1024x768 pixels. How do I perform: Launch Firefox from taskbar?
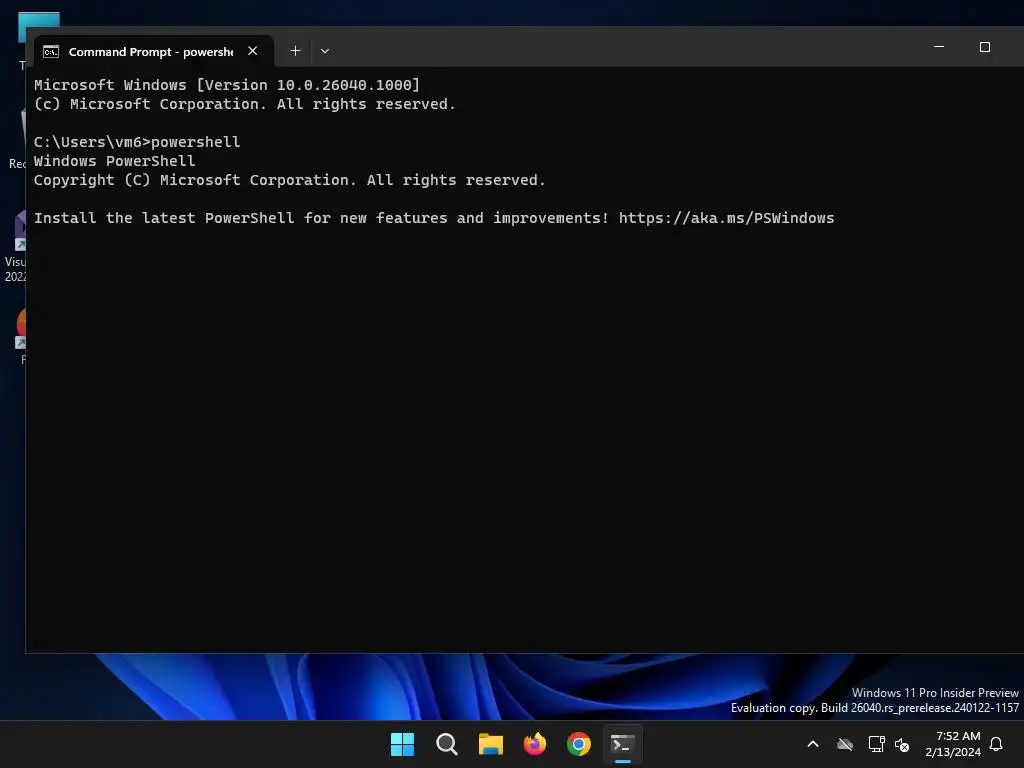click(535, 744)
